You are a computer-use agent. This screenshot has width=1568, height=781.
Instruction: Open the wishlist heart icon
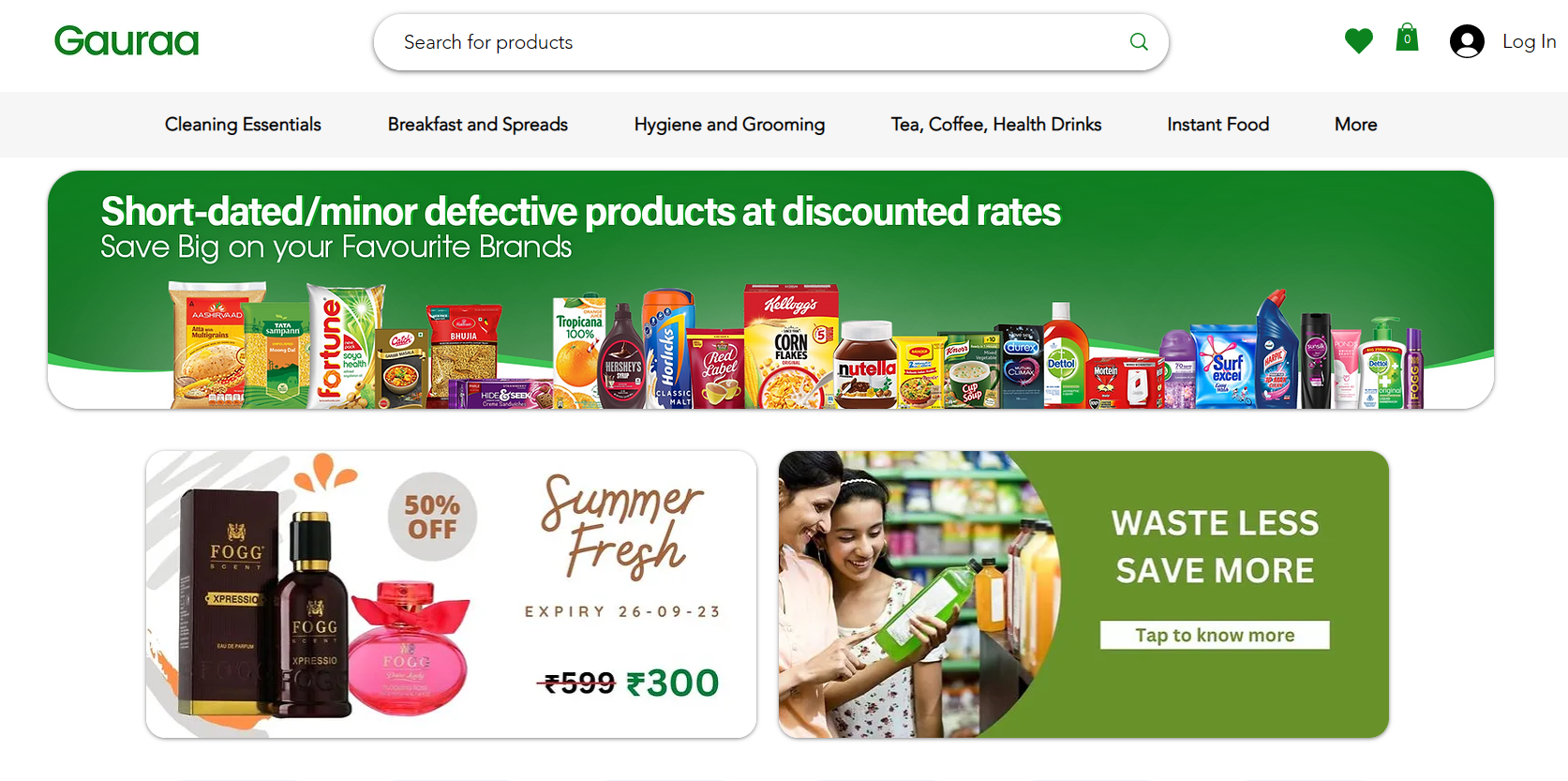tap(1358, 40)
